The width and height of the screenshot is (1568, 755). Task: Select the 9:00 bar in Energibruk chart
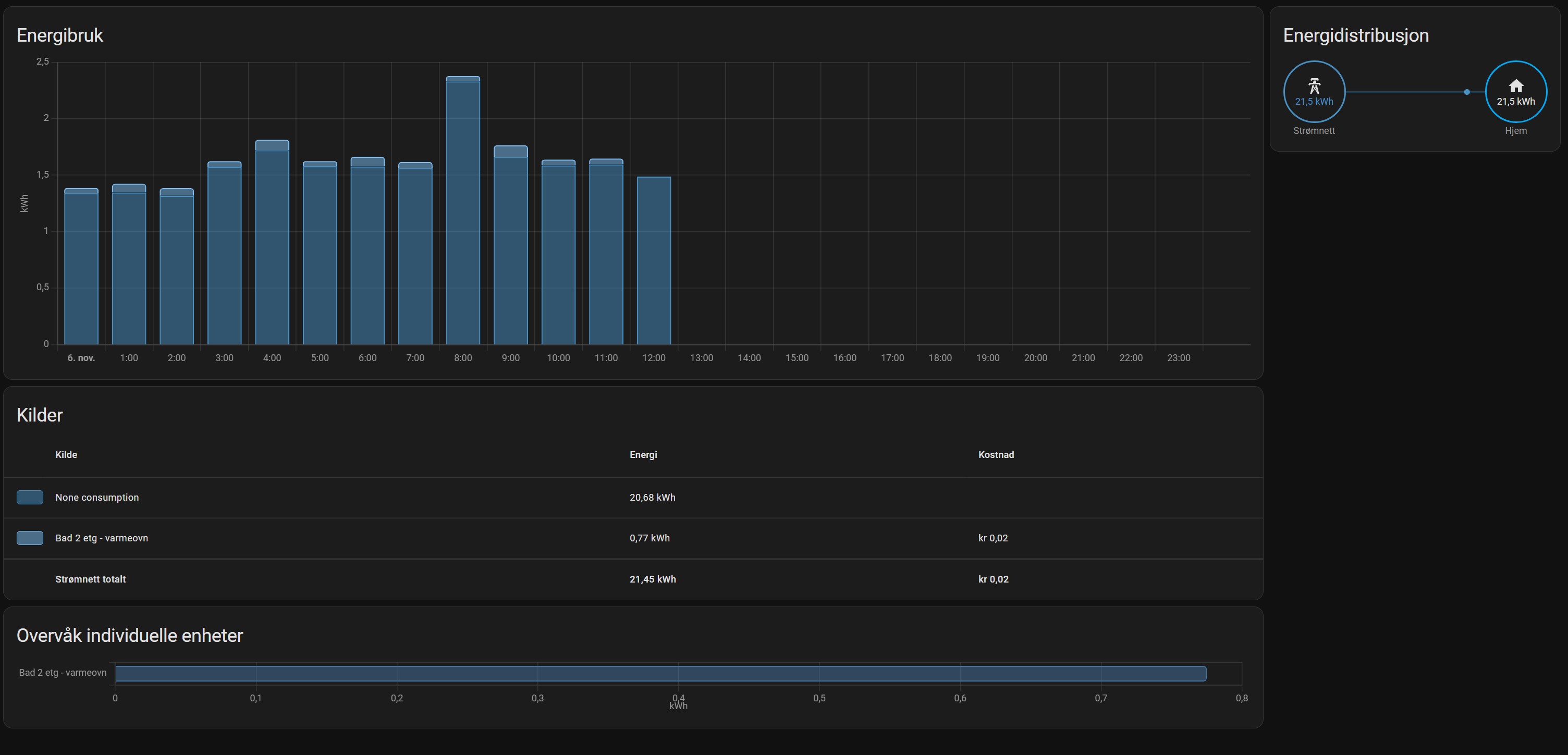(x=511, y=245)
